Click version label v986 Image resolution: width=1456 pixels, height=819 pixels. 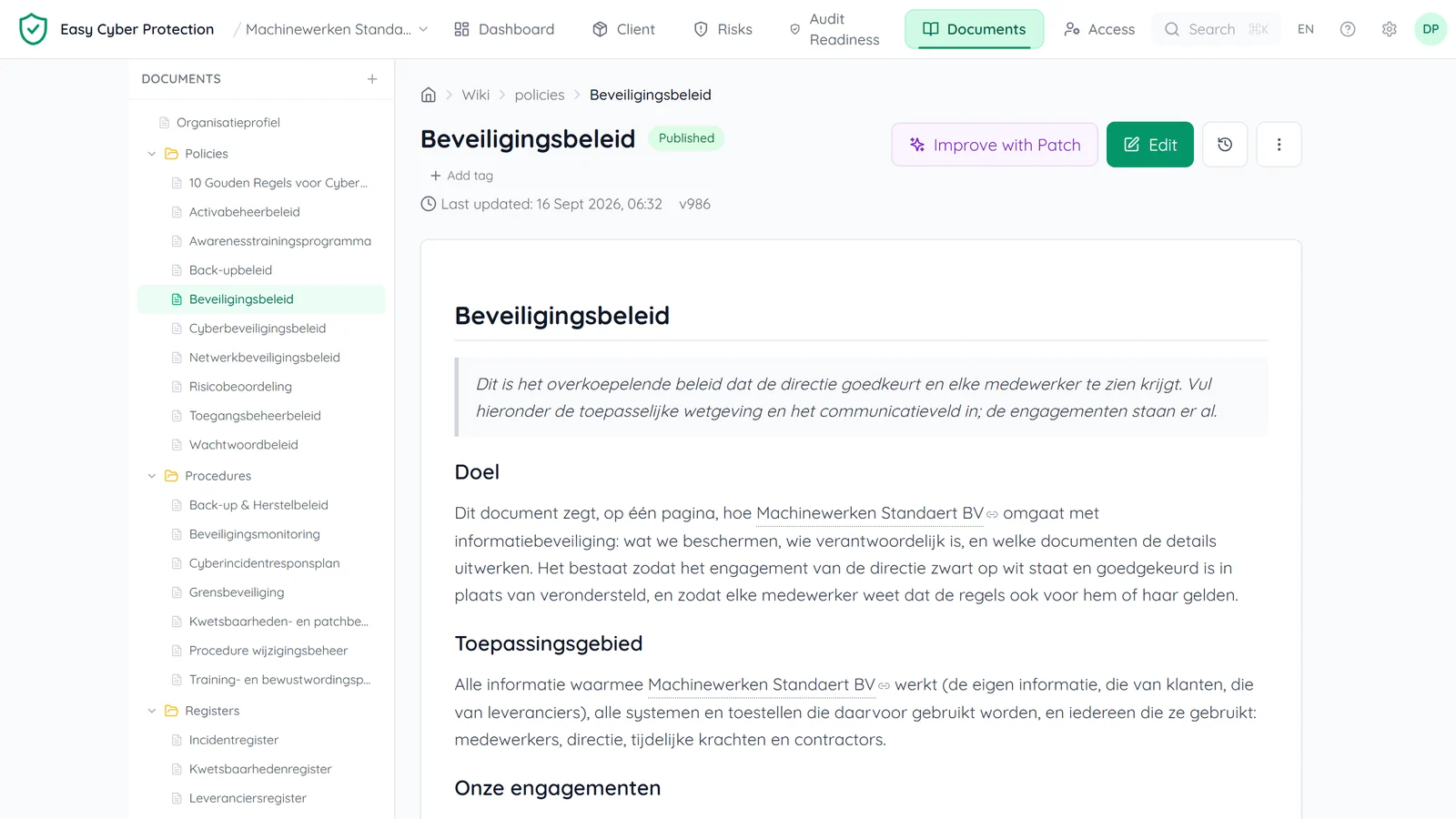[694, 204]
